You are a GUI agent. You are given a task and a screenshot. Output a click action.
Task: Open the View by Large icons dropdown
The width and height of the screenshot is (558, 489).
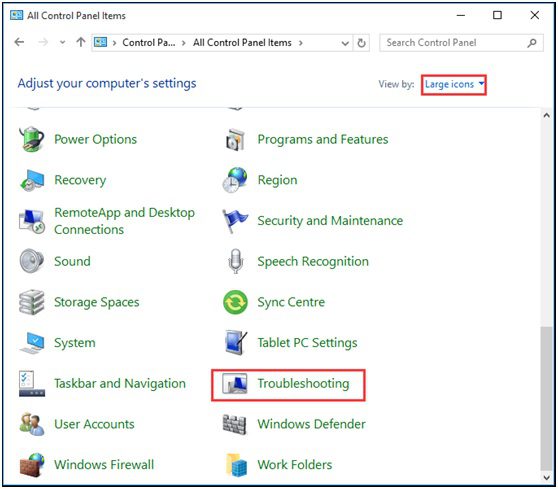pos(454,84)
